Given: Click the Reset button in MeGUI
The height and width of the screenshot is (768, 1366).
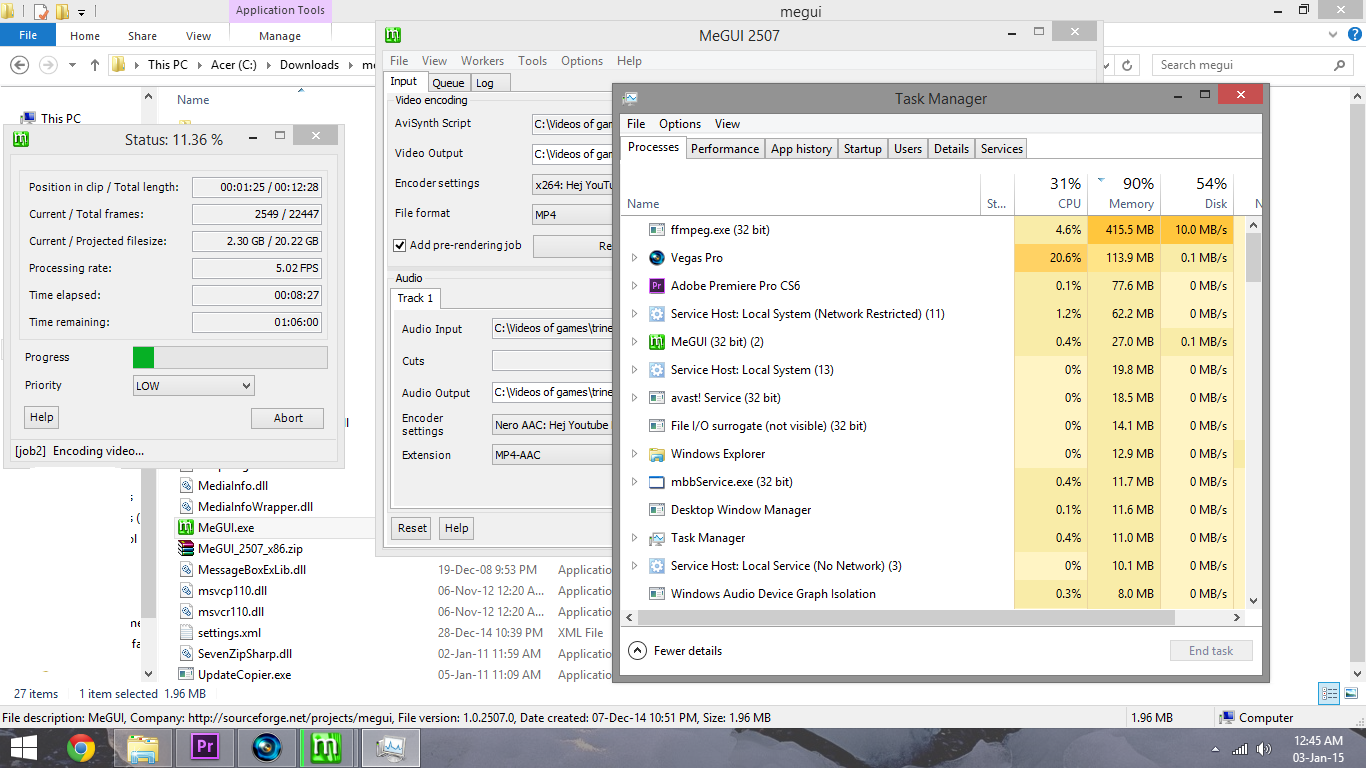Looking at the screenshot, I should pos(412,528).
